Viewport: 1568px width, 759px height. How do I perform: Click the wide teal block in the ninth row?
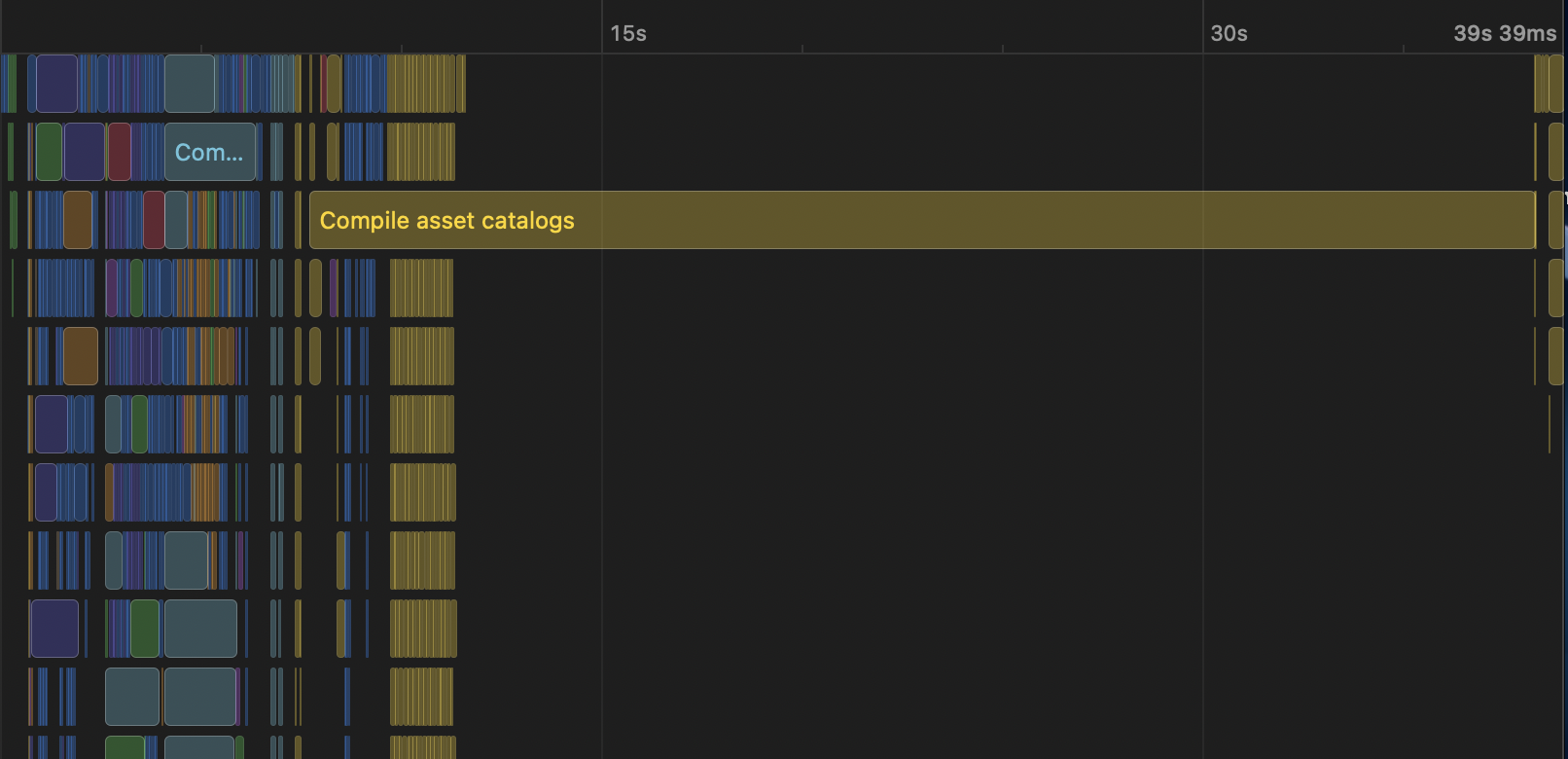click(200, 629)
